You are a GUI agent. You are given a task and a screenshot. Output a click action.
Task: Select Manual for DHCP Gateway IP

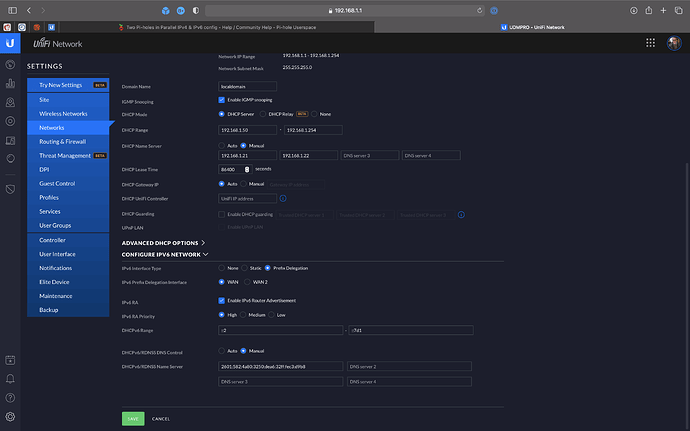coord(243,184)
